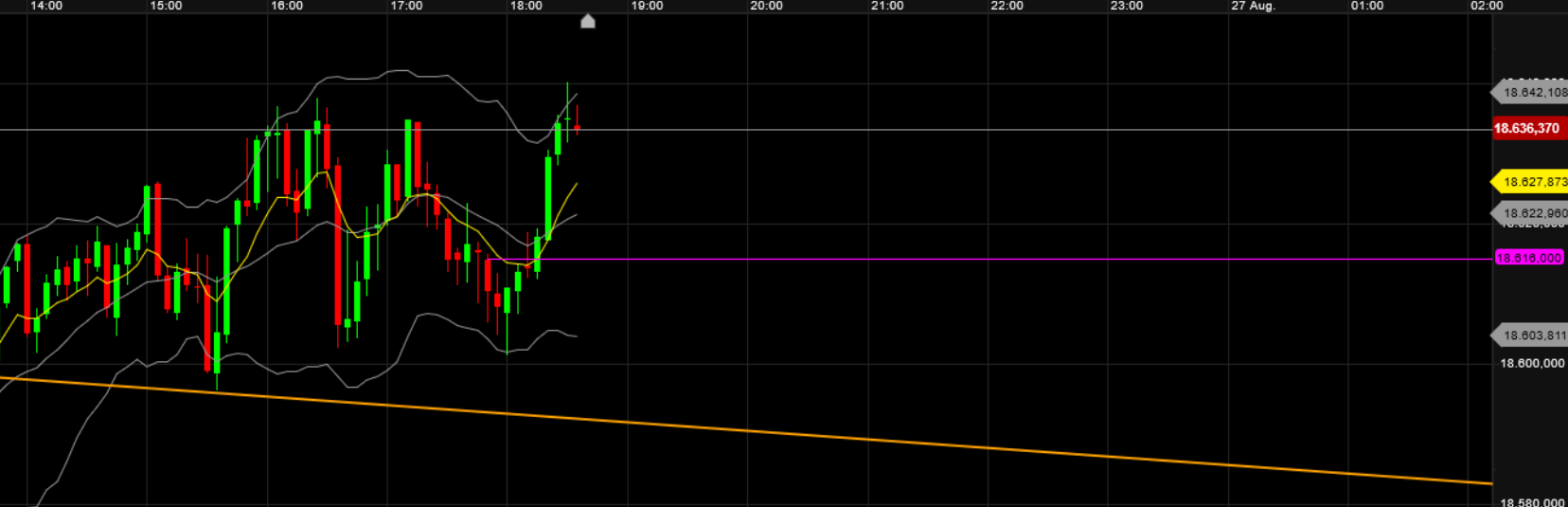Click the 21:00 time axis label
This screenshot has width=1568, height=507.
click(887, 6)
